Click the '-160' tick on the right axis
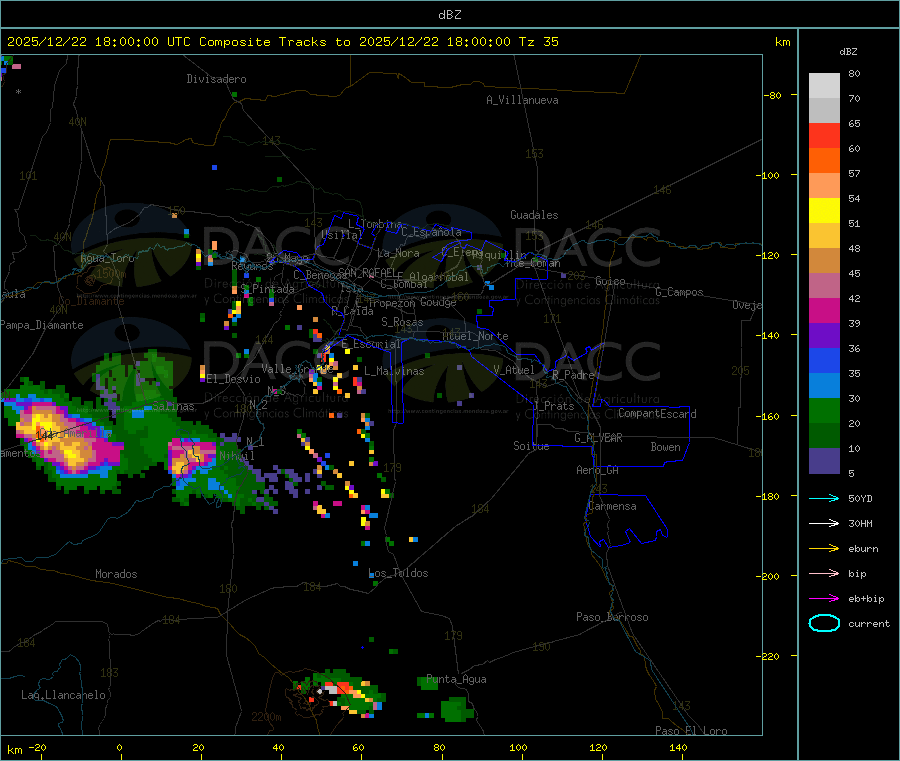The width and height of the screenshot is (900, 761). pyautogui.click(x=770, y=416)
